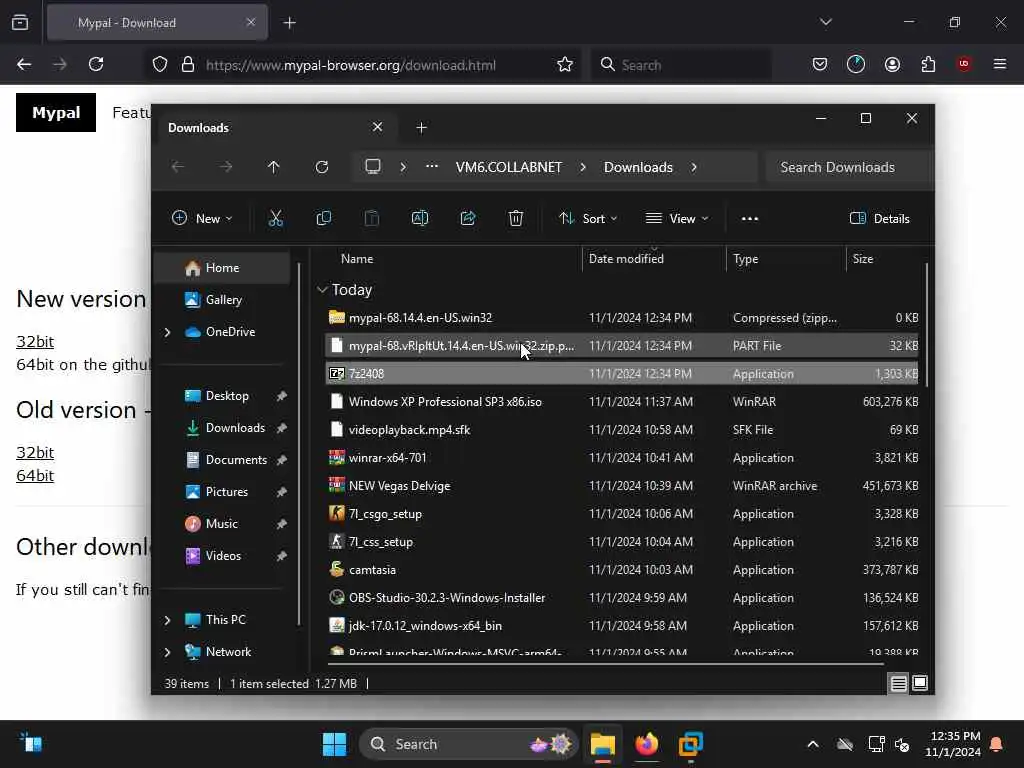Go up one folder with Up arrow
Image resolution: width=1024 pixels, height=768 pixels.
click(274, 167)
